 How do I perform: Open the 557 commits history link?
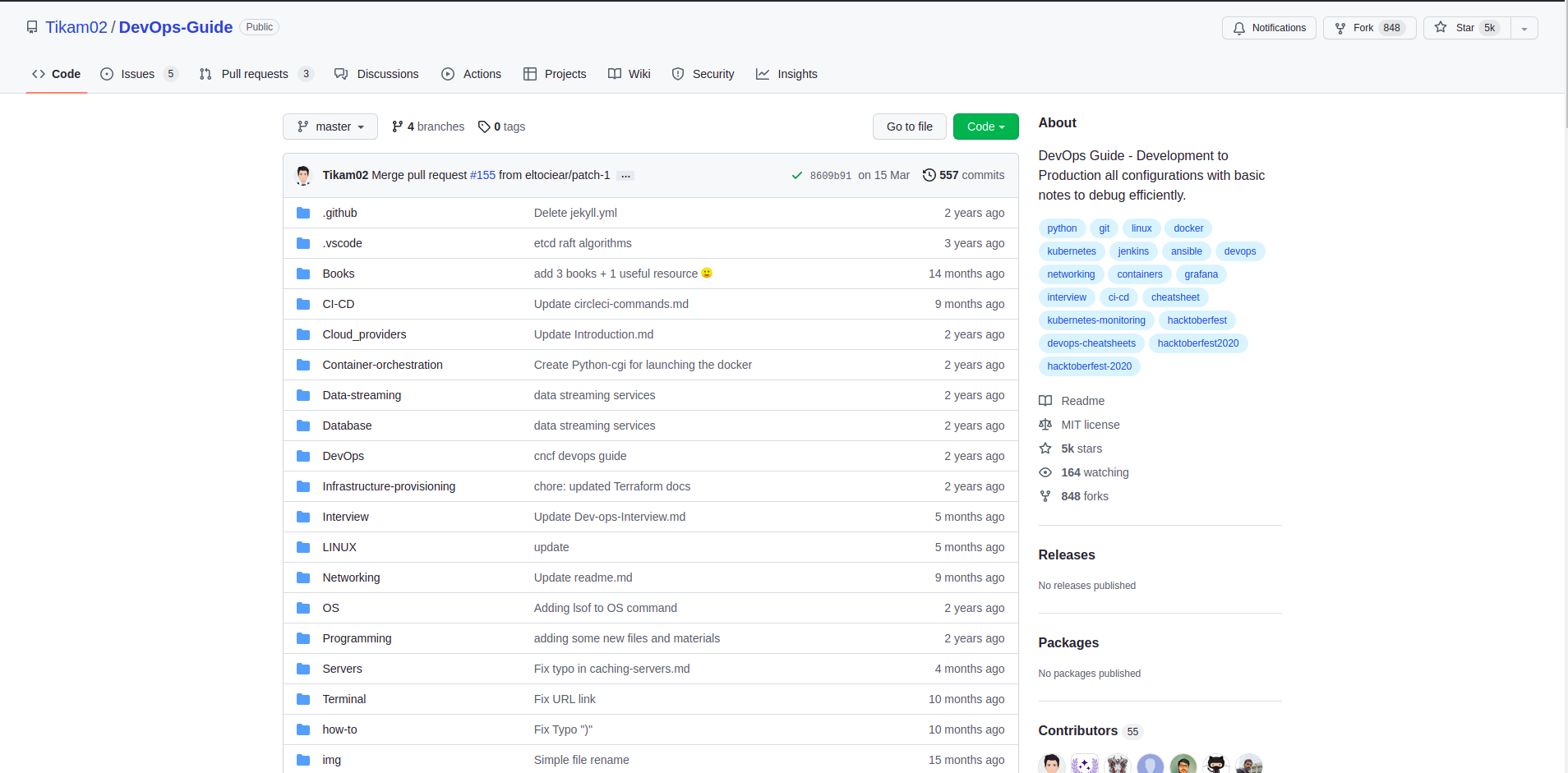click(x=963, y=175)
